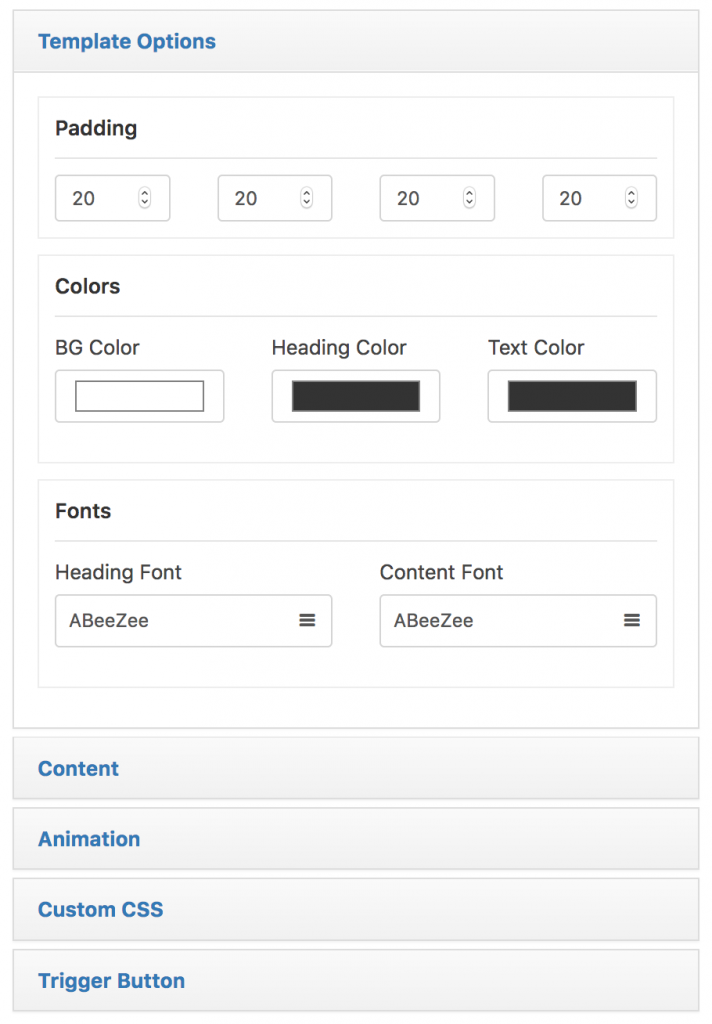Screen dimensions: 712x1024
Task: Expand the Trigger Button section
Action: [x=111, y=980]
